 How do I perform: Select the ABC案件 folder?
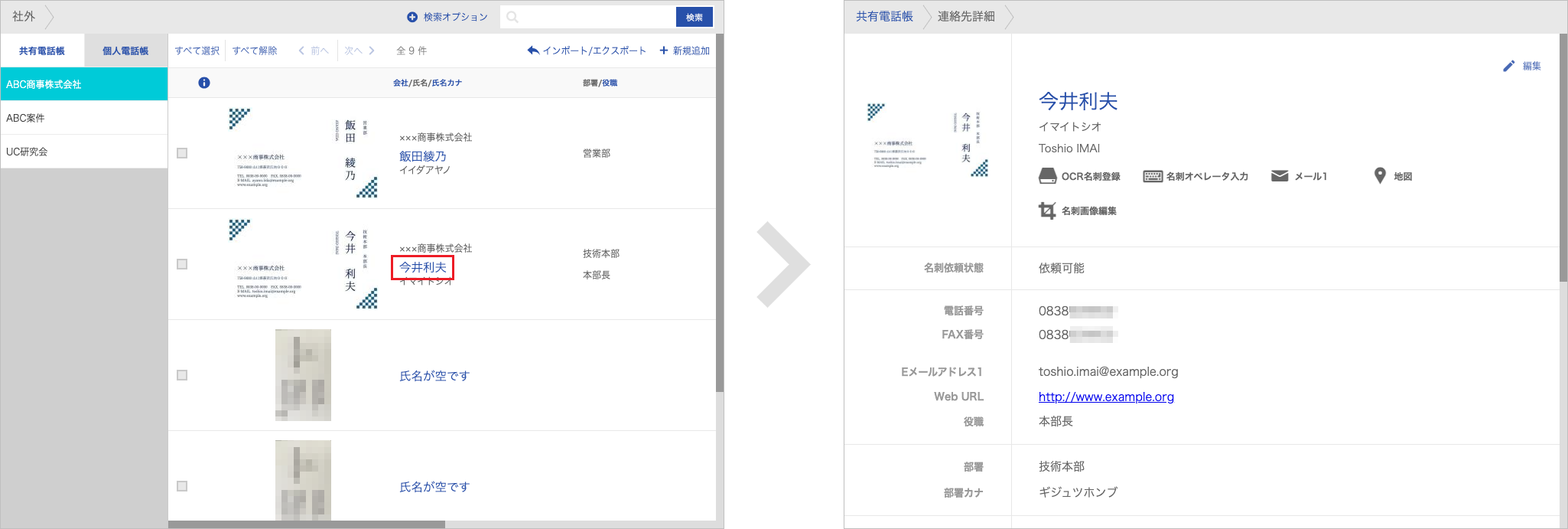tap(84, 118)
